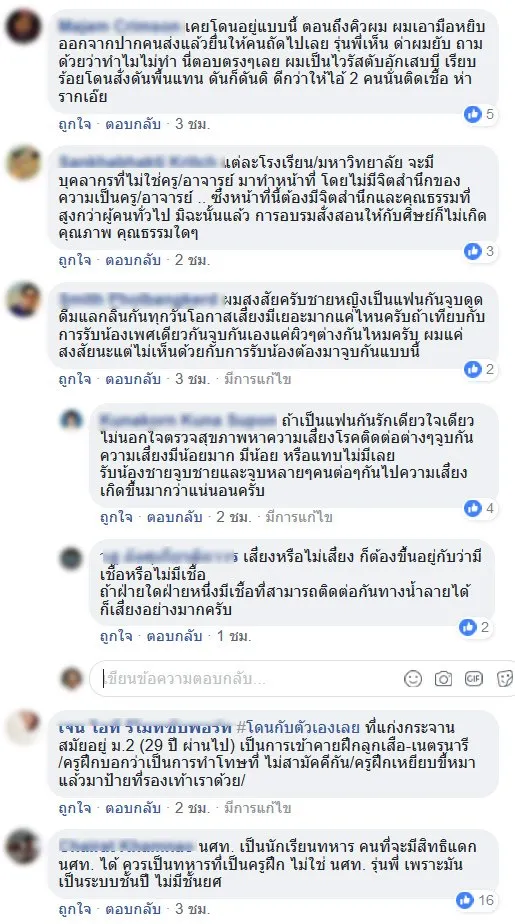This screenshot has height=924, width=515.
Task: Reply to the first comment posted 3 ชม.
Action: point(133,124)
